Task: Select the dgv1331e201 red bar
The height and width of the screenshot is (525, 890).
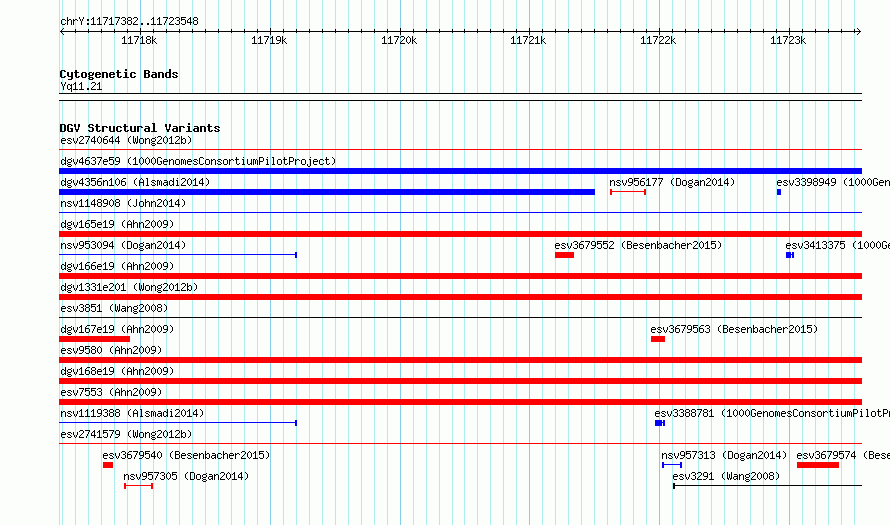Action: pos(460,297)
